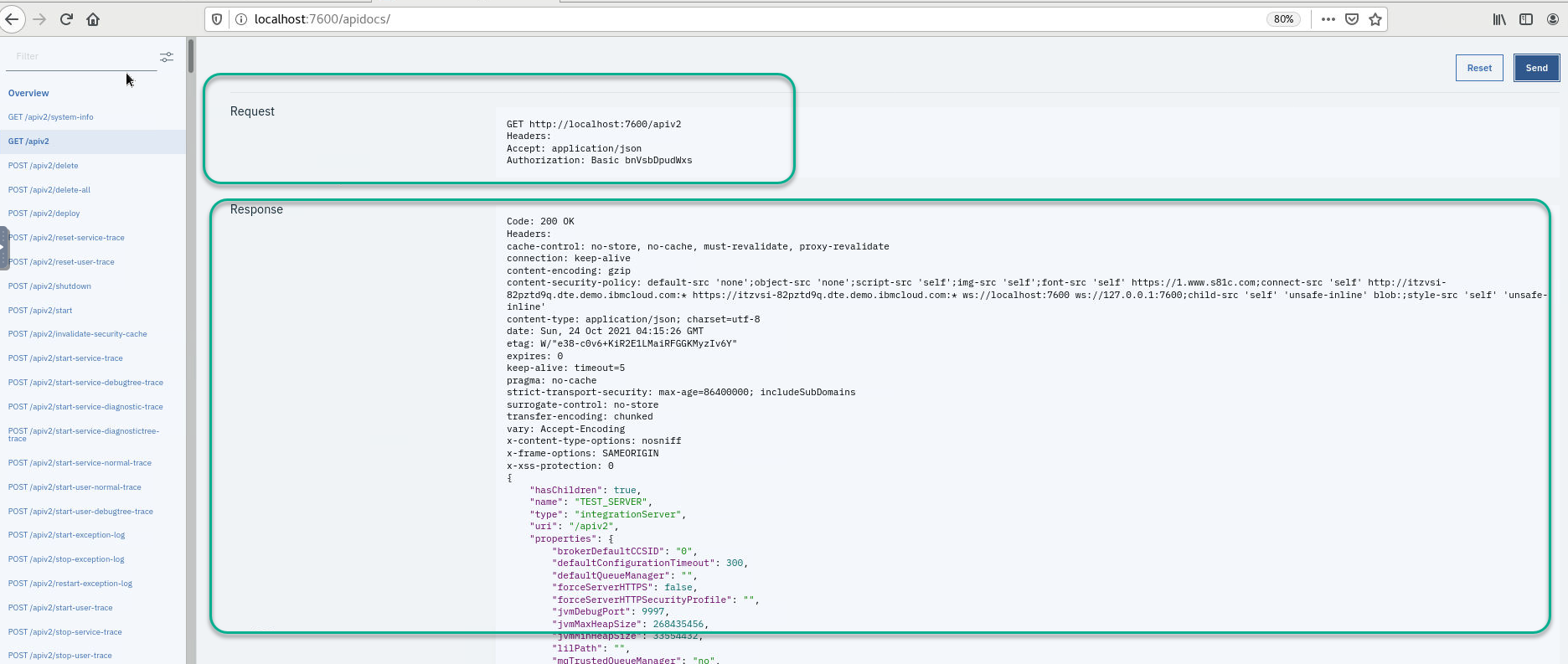The width and height of the screenshot is (1568, 664).
Task: Click the browser back arrow
Action: [x=12, y=19]
